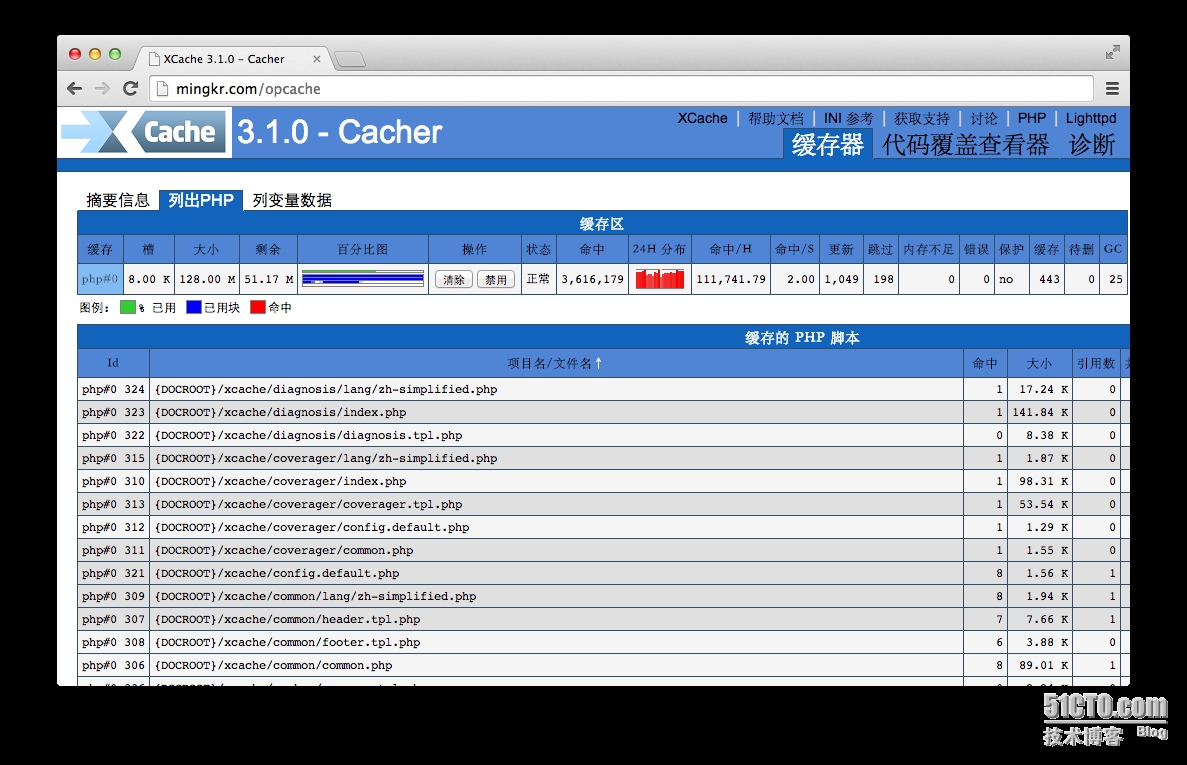Select row xcache/coverager/index.php

[x=603, y=481]
